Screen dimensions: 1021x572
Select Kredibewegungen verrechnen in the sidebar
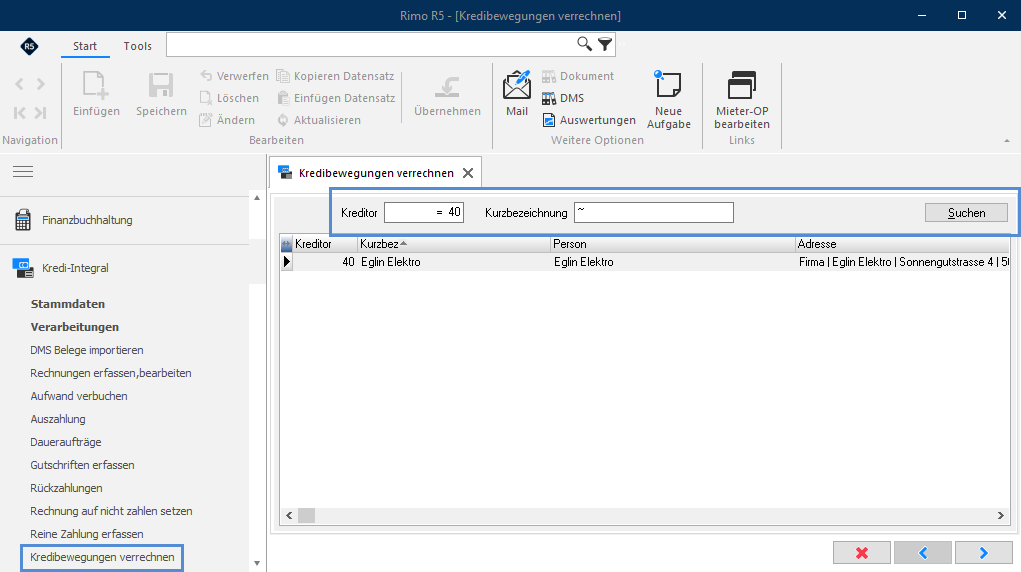pos(102,558)
